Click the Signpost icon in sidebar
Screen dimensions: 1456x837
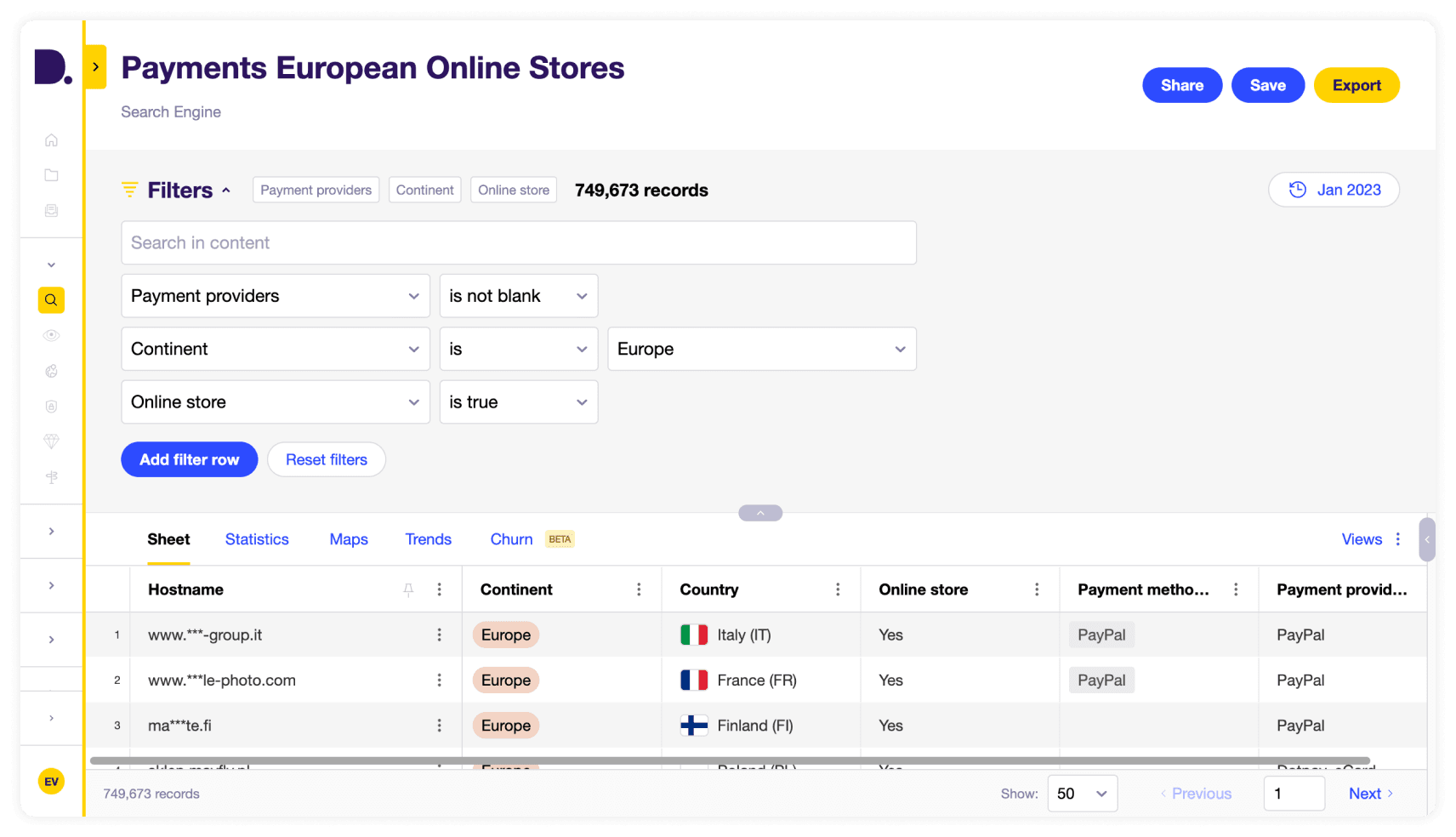(x=51, y=477)
